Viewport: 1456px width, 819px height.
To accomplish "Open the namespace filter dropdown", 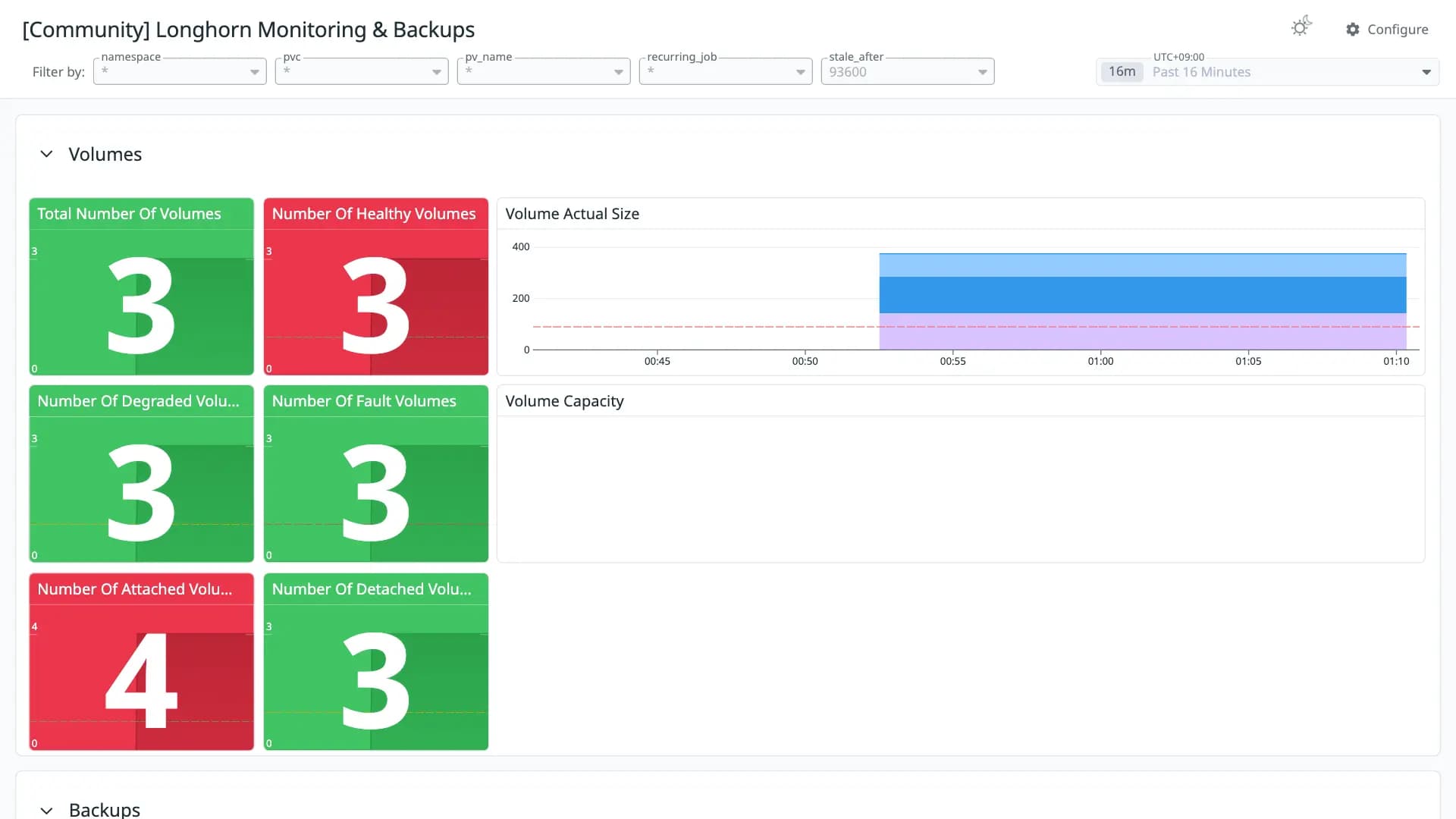I will coord(180,71).
